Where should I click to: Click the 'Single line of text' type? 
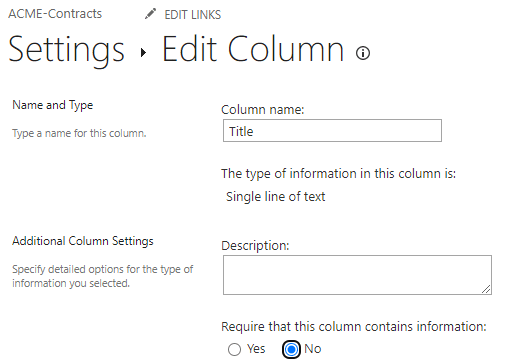click(275, 197)
